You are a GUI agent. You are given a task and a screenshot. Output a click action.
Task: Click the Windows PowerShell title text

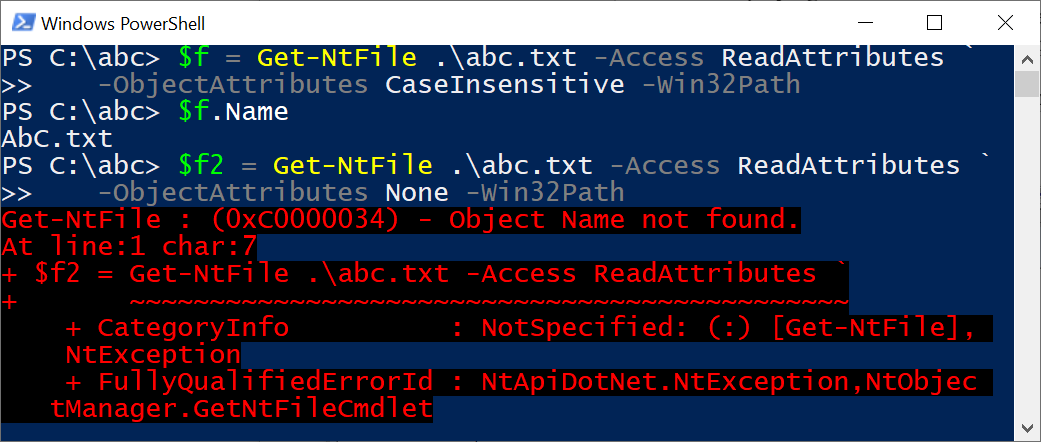coord(123,24)
